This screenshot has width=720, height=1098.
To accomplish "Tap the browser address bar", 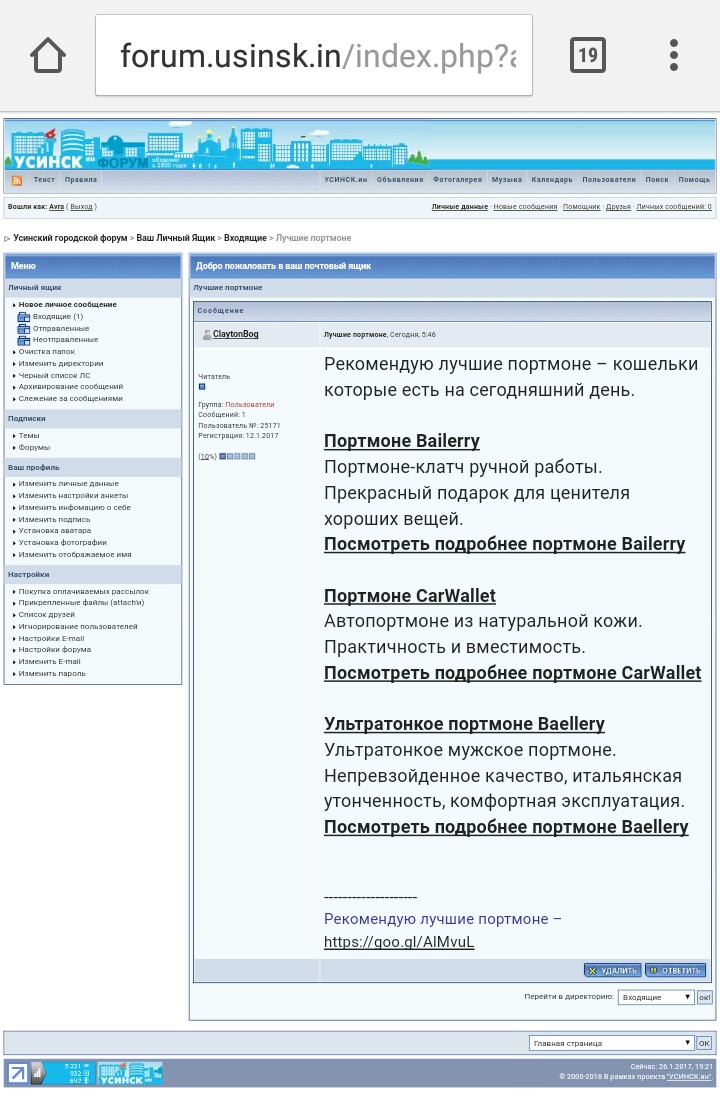I will [314, 56].
